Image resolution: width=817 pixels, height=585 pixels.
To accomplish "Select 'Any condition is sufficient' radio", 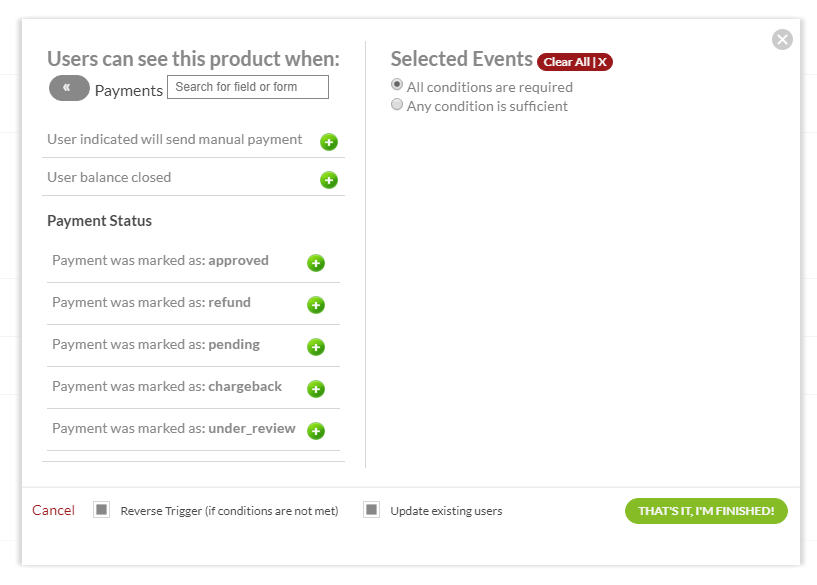I will (397, 105).
